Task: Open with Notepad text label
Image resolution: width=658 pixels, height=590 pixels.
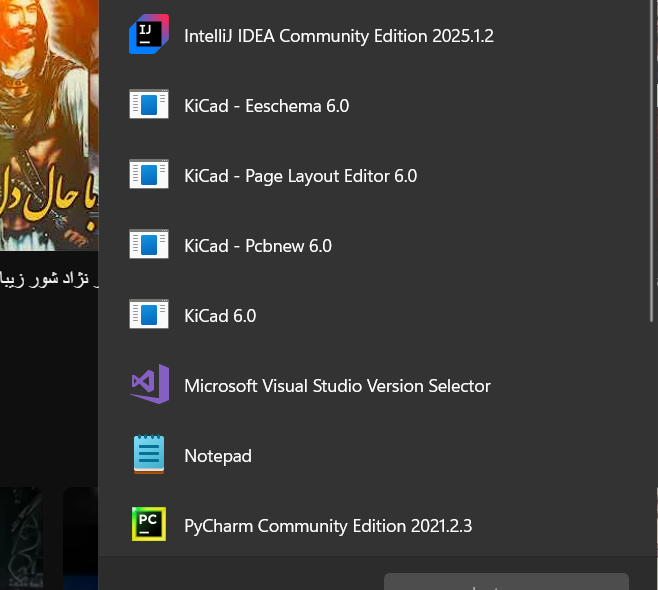Action: click(217, 456)
